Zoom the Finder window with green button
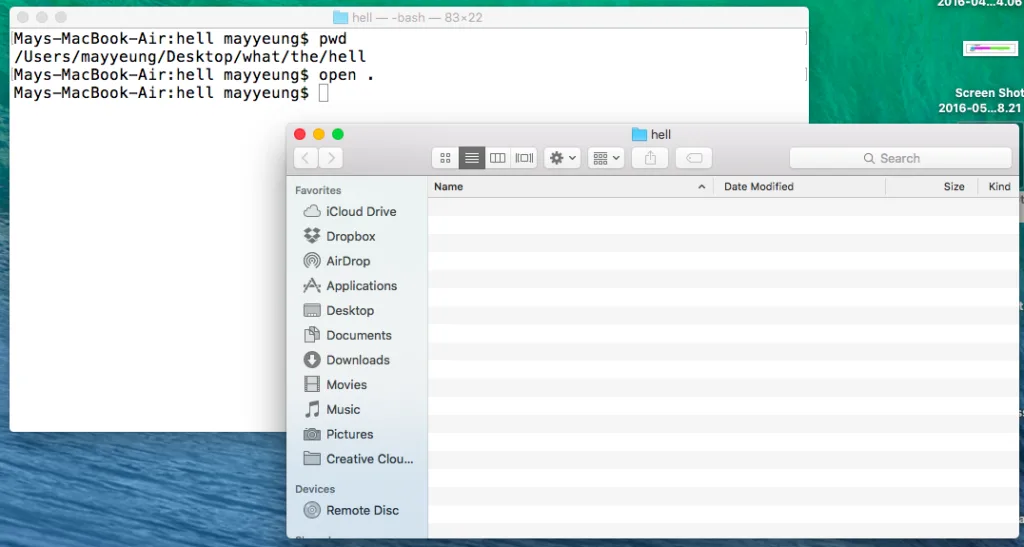This screenshot has width=1024, height=547. pyautogui.click(x=338, y=134)
